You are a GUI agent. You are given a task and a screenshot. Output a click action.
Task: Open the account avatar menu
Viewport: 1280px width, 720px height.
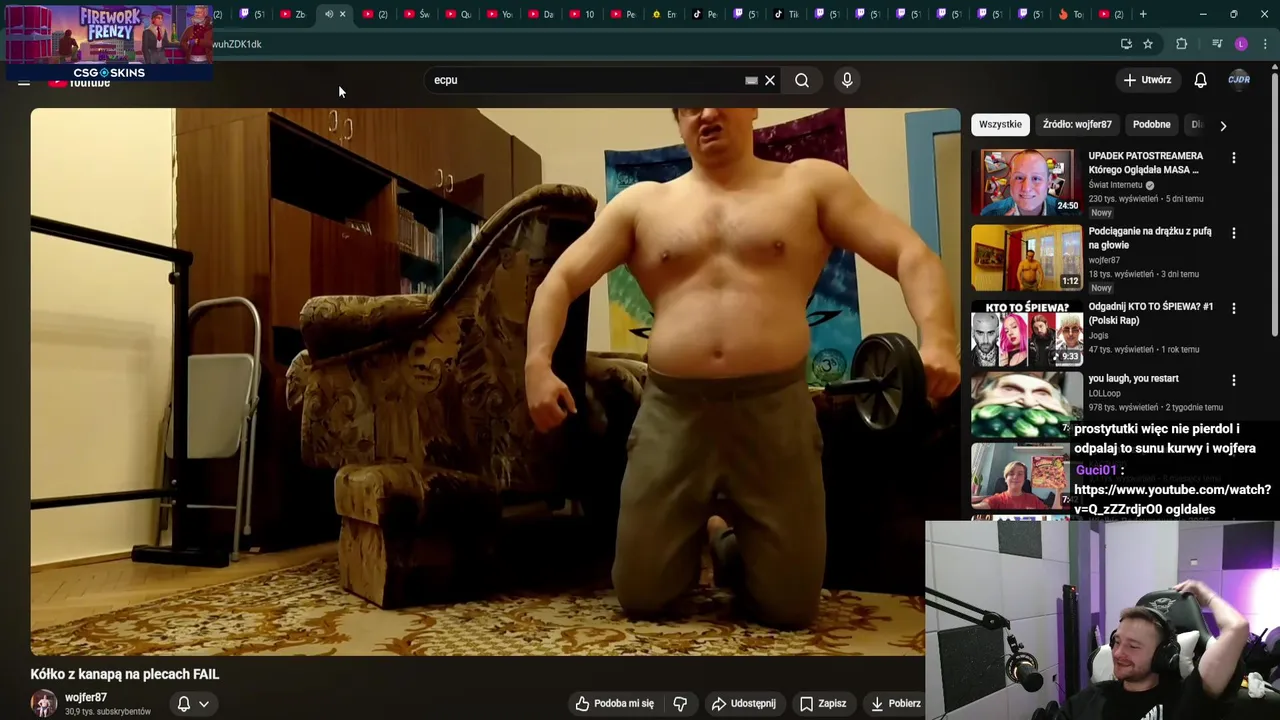(x=1239, y=80)
